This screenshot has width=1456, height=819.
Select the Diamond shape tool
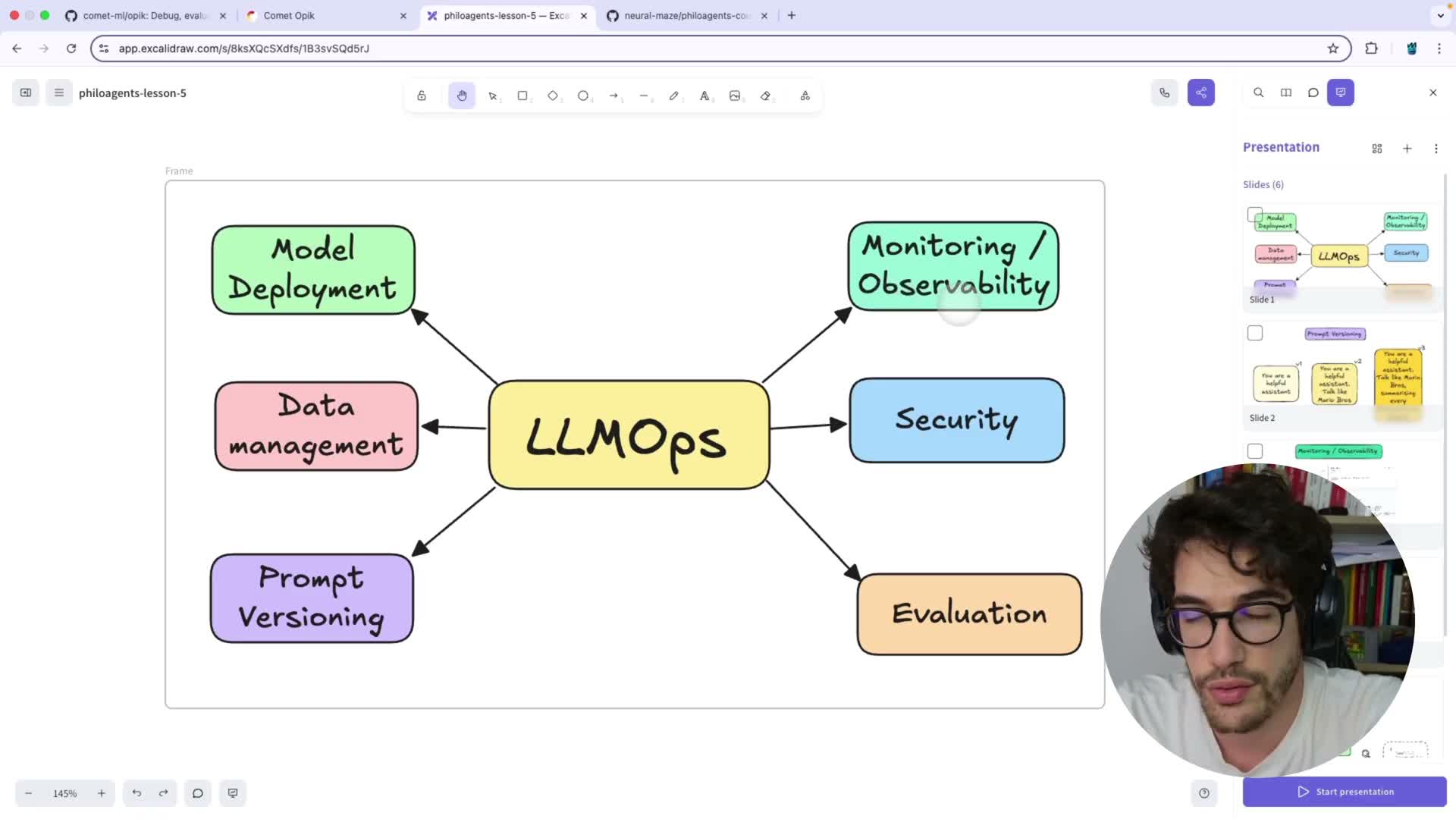553,96
